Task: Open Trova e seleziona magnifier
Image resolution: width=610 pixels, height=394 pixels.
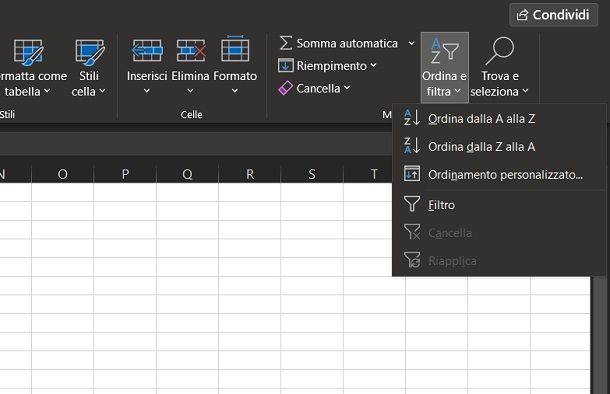Action: (x=500, y=51)
